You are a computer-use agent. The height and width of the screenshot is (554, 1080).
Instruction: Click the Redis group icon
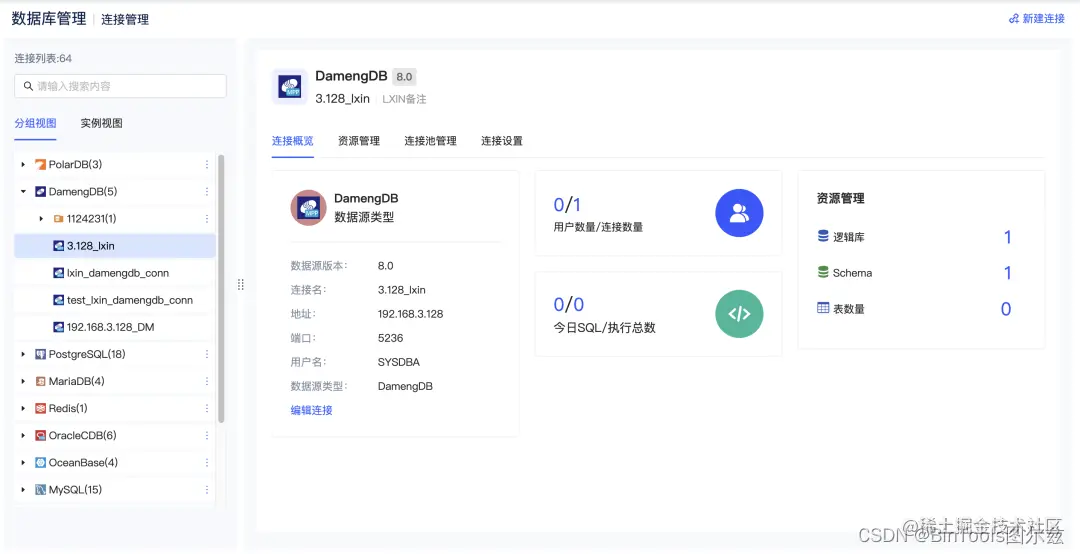41,409
